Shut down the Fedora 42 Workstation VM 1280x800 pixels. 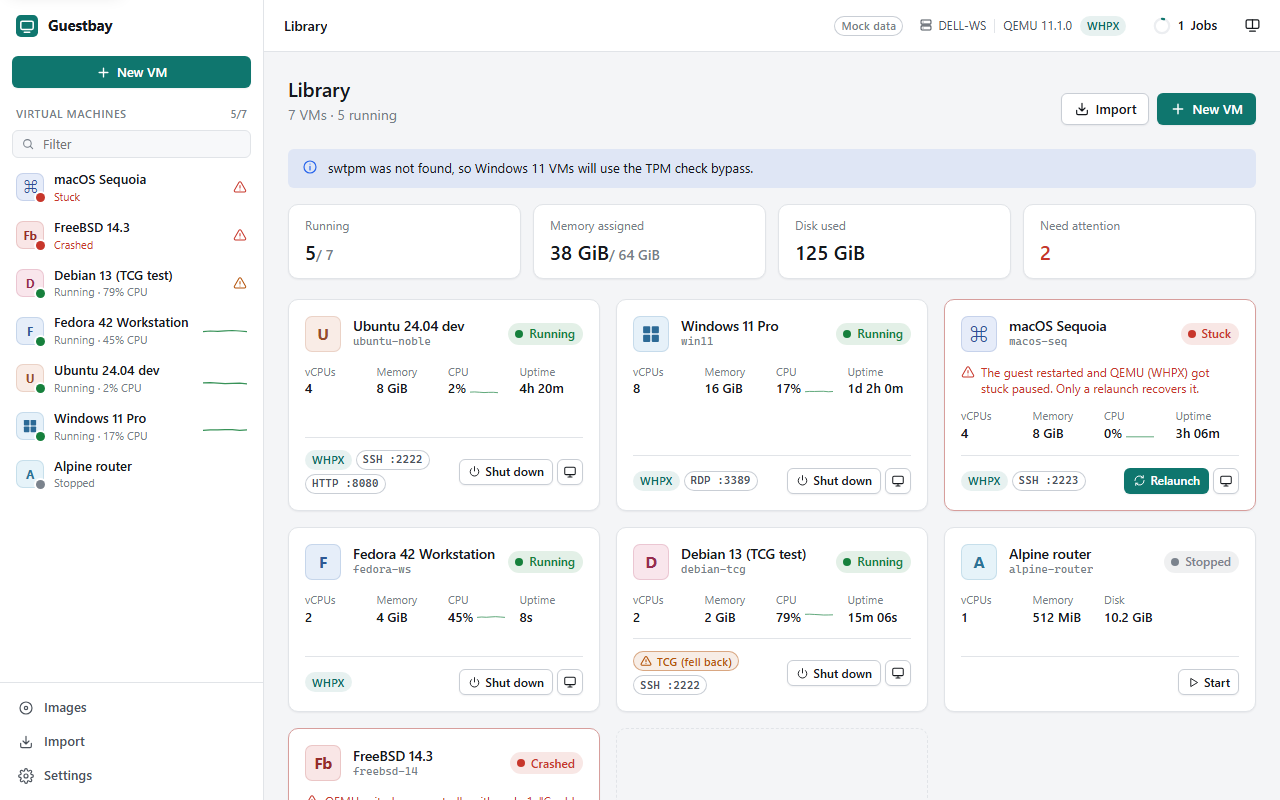506,683
